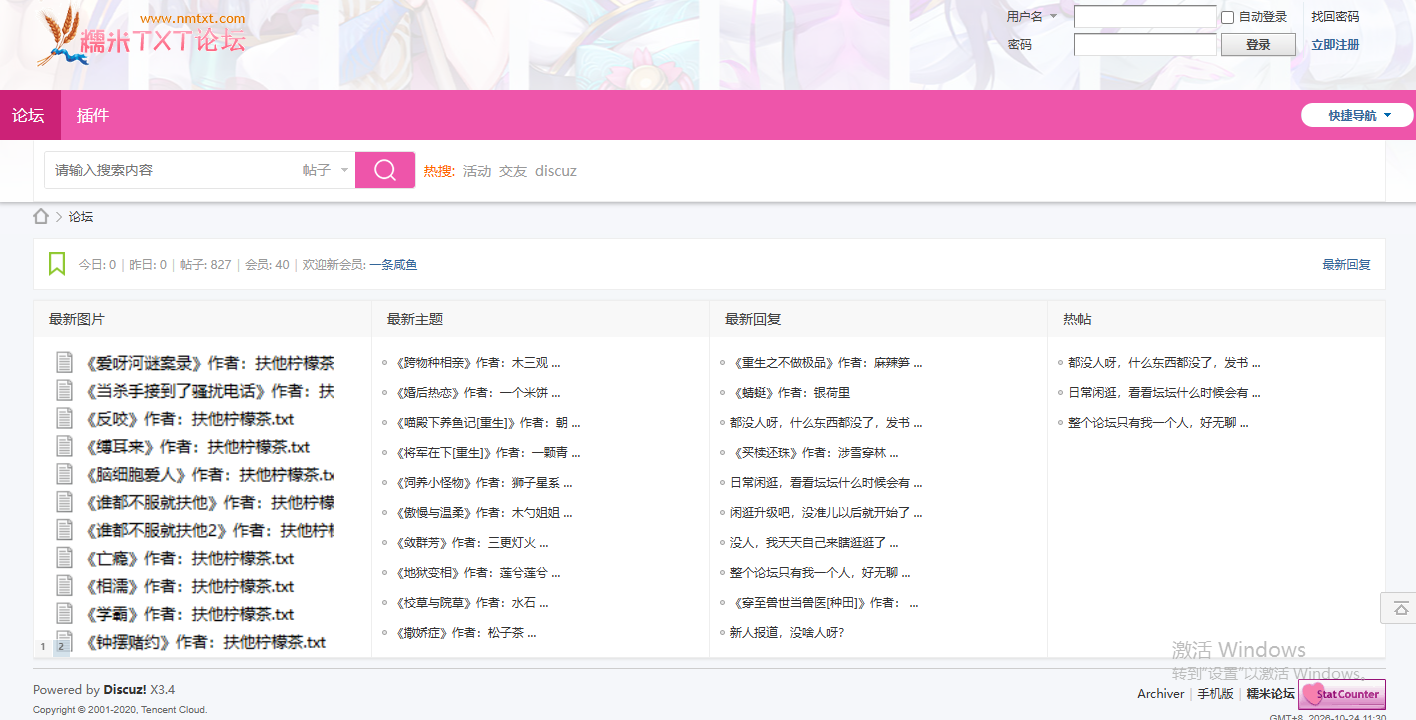Click file icon beside 《钟摆赌约》

65,640
